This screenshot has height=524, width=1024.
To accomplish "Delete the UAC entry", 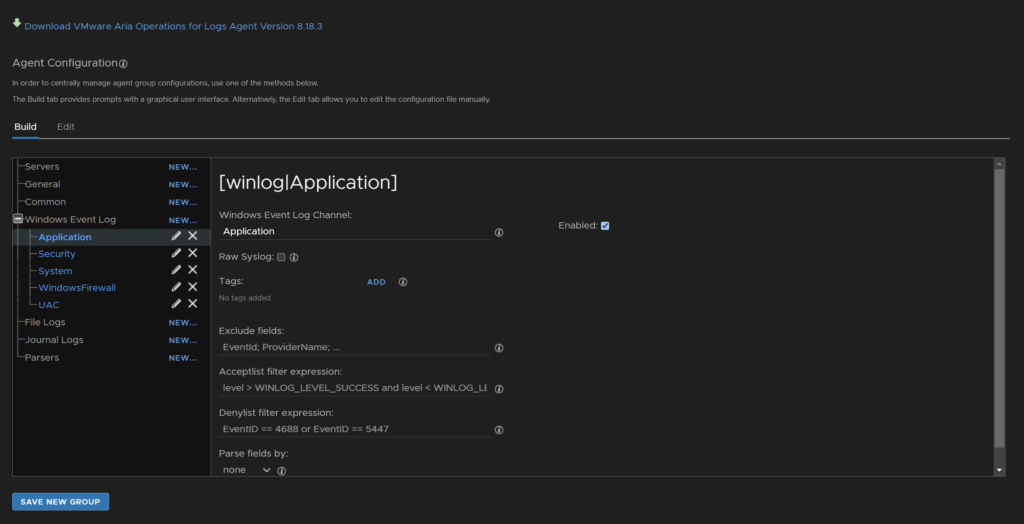I will tap(193, 304).
